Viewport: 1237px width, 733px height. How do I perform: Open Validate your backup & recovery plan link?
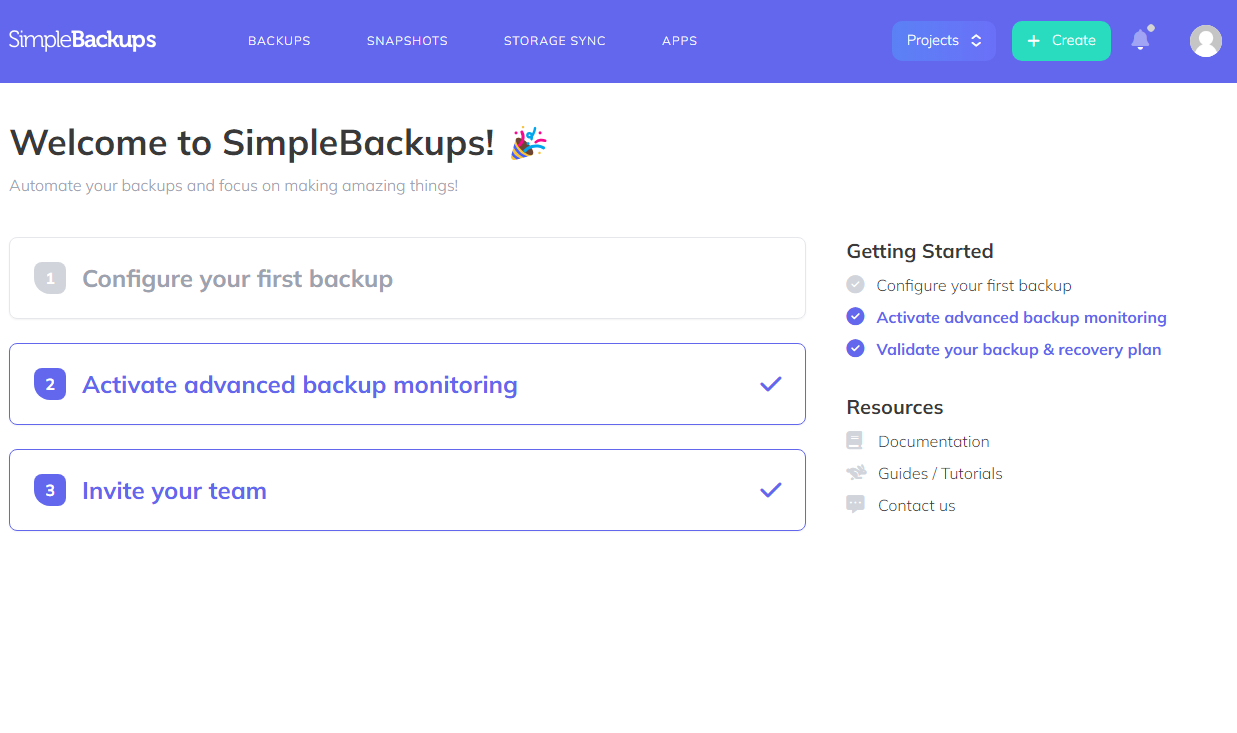tap(1018, 349)
